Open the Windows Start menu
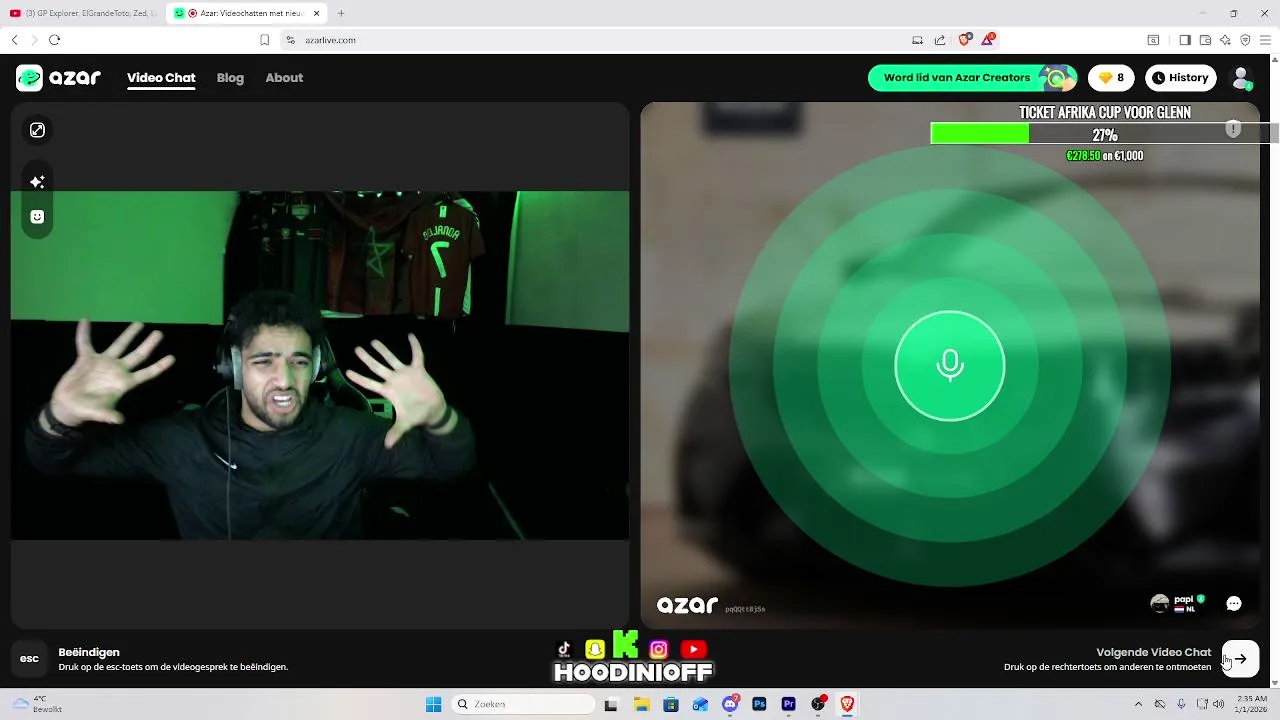1280x720 pixels. (433, 704)
